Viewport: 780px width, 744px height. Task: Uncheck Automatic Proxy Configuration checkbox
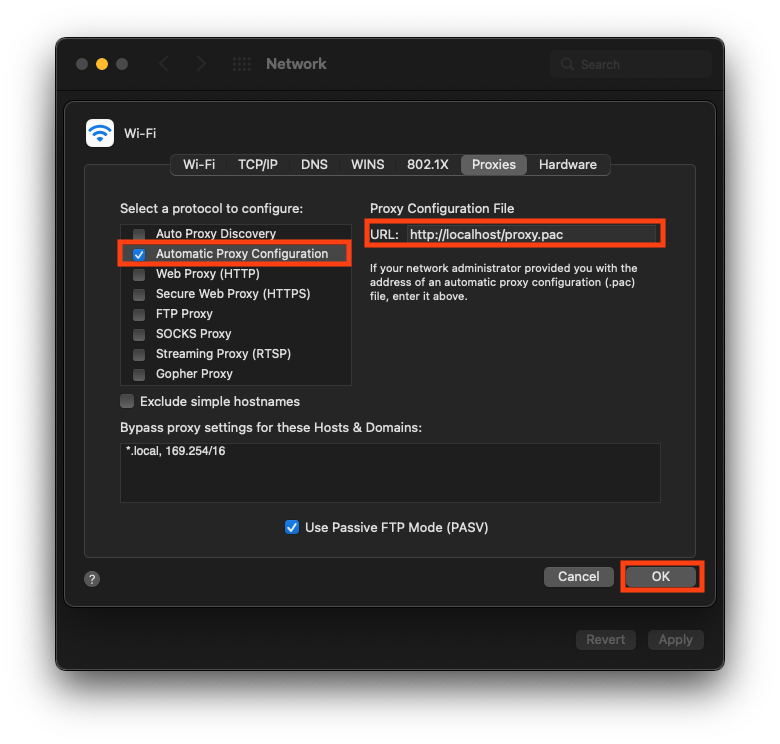139,254
